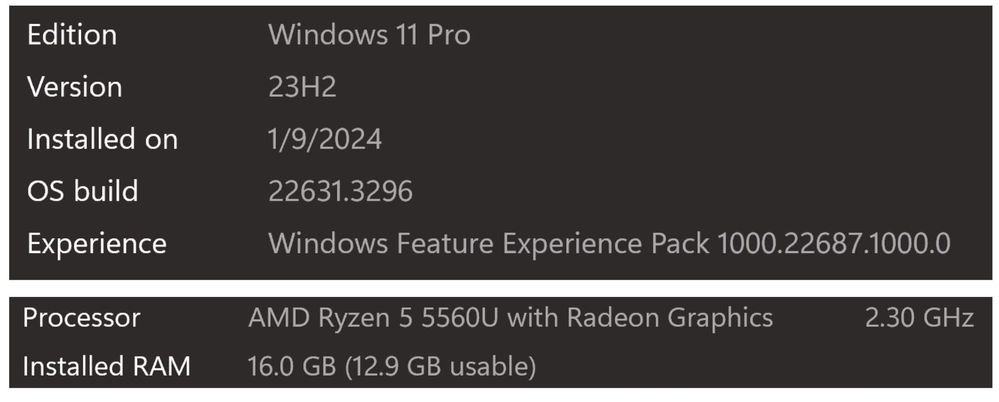
Task: Click the 23H2 version value
Action: (302, 87)
